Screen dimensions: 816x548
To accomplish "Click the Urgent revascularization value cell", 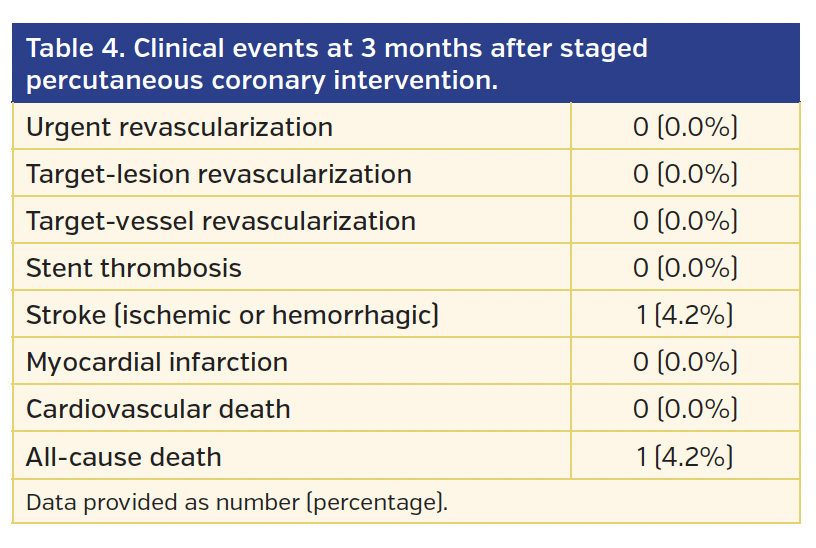I will point(685,127).
